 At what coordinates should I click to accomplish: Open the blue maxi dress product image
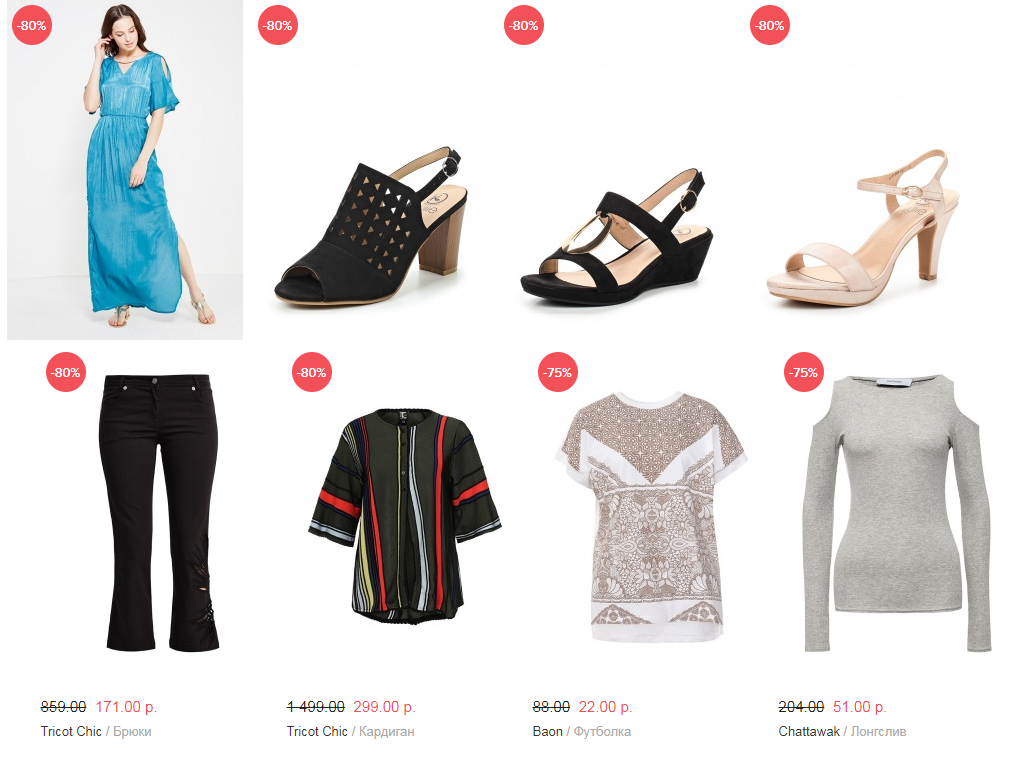(124, 170)
